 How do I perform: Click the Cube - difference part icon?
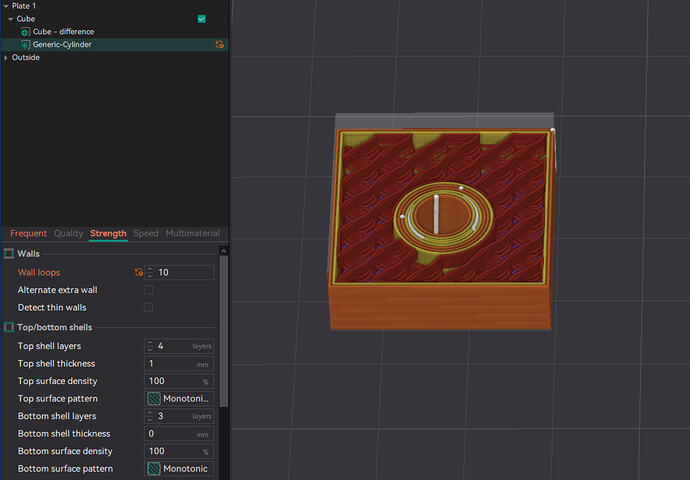[25, 32]
